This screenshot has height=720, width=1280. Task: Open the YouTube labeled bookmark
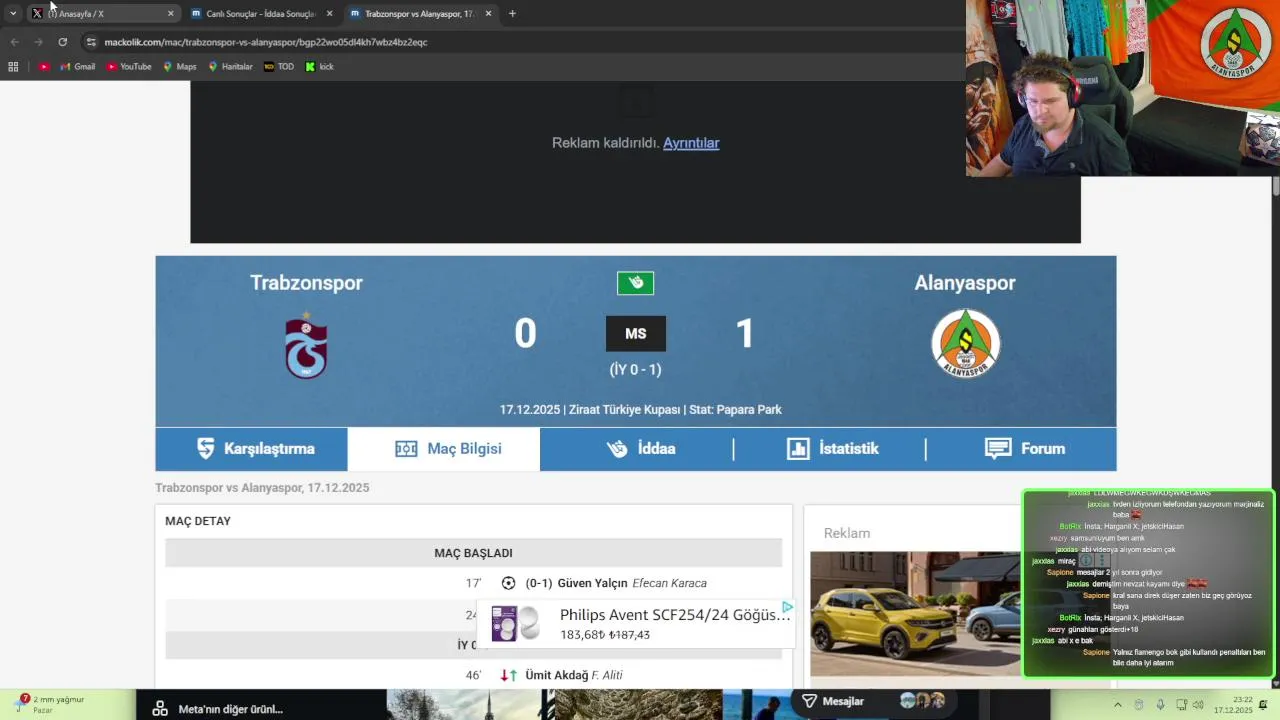(x=129, y=67)
